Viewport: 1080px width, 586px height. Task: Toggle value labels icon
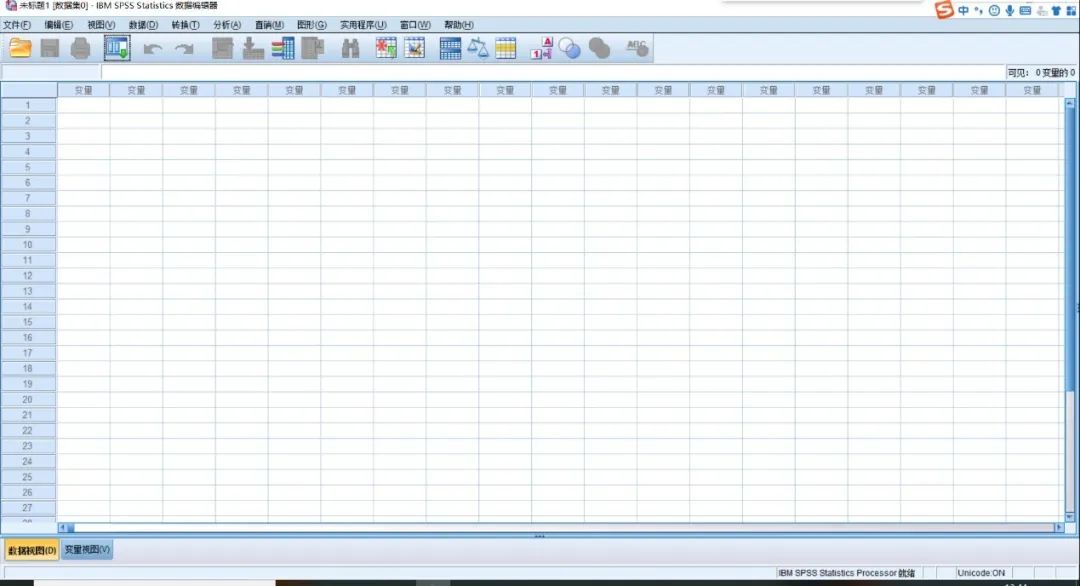click(x=541, y=48)
